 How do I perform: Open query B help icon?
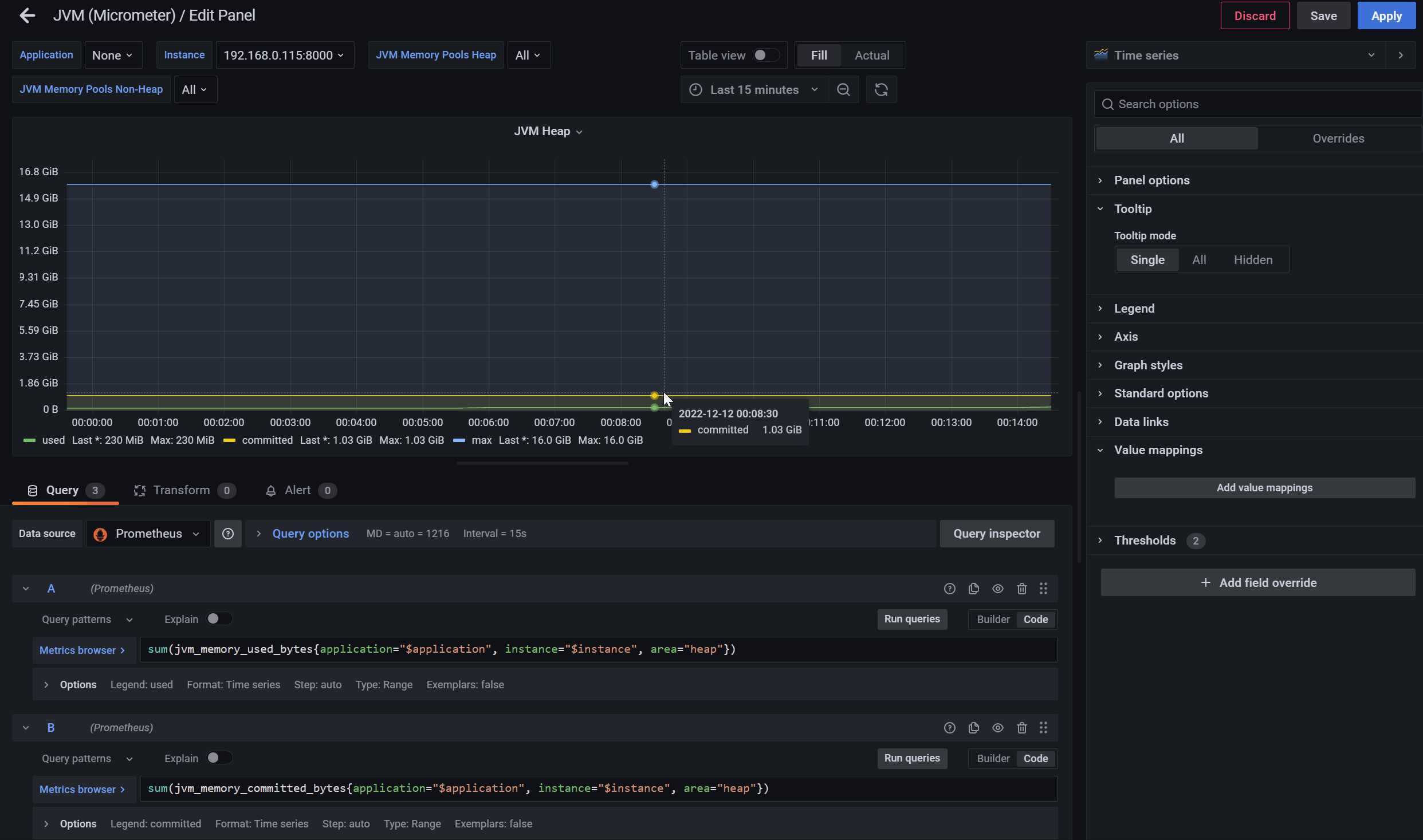click(x=950, y=728)
